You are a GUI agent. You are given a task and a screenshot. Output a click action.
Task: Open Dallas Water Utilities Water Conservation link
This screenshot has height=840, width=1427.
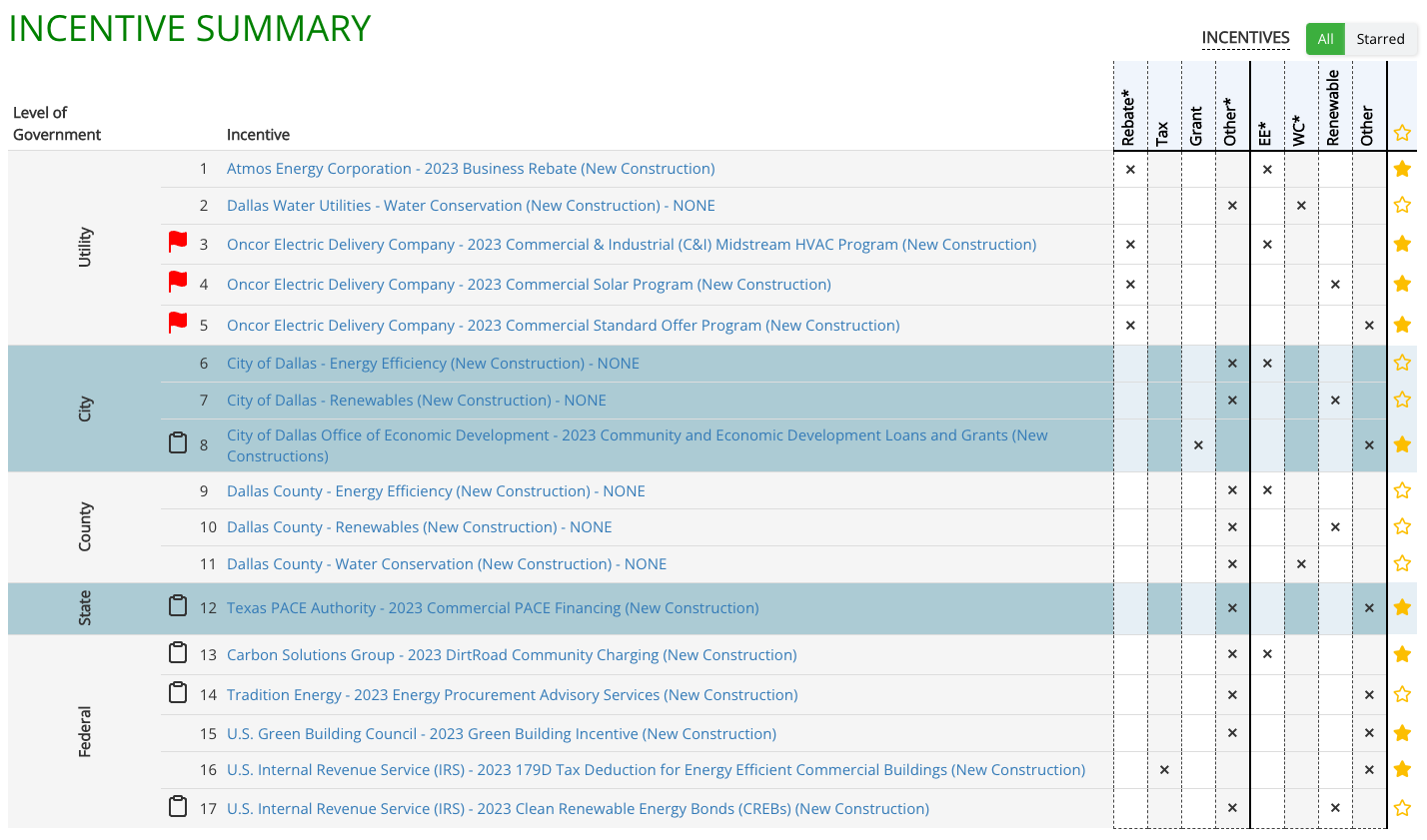(471, 206)
